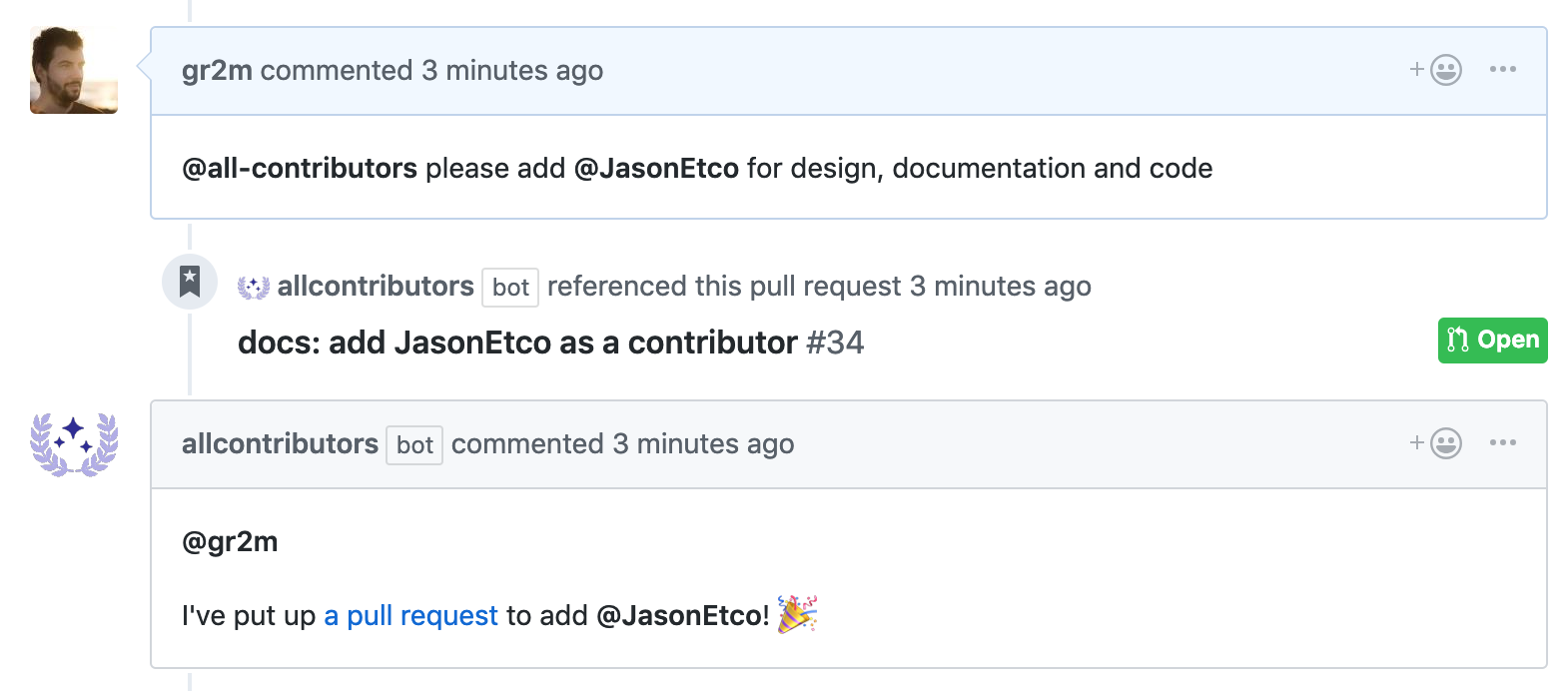Open options menu on gr2m's comment
The image size is (1568, 691).
coord(1502,70)
